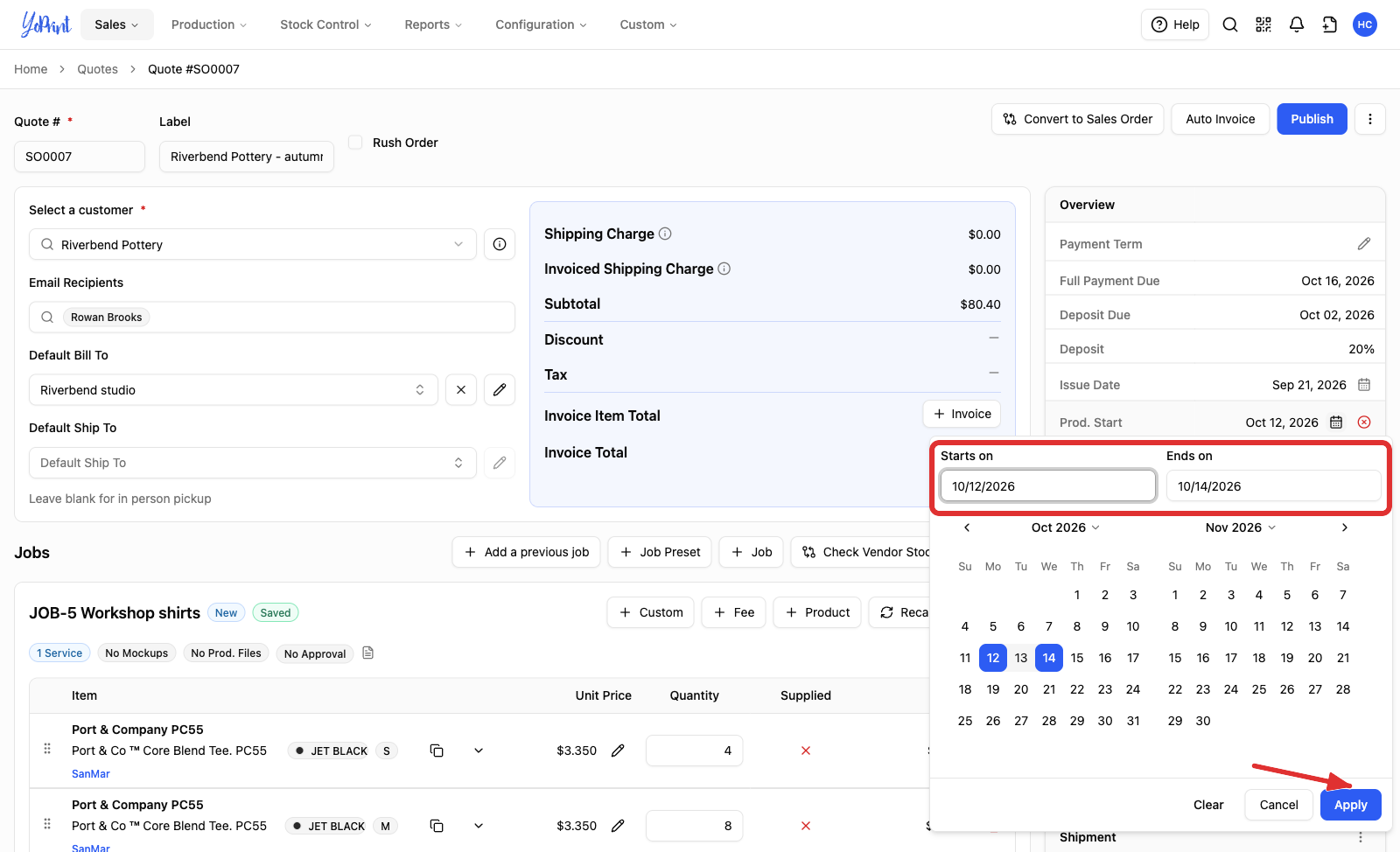Click the customer info icon beside Riverbend Pottery
The width and height of the screenshot is (1400, 852).
point(500,244)
